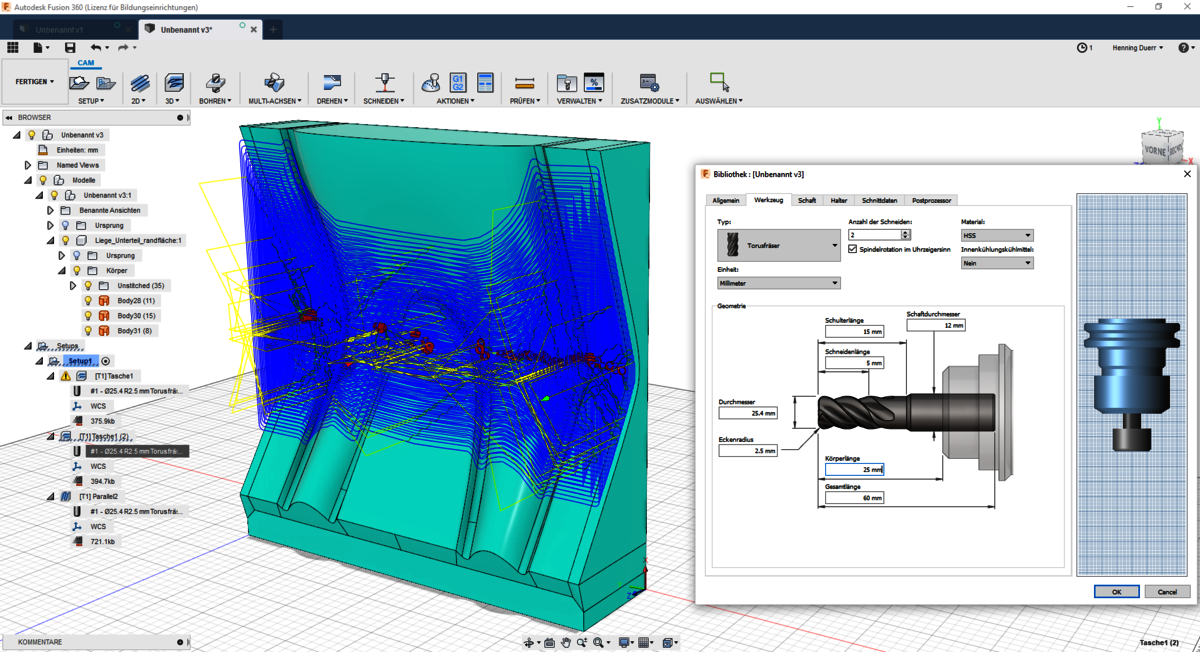Add a new document tab
The height and width of the screenshot is (652, 1200).
[x=273, y=30]
